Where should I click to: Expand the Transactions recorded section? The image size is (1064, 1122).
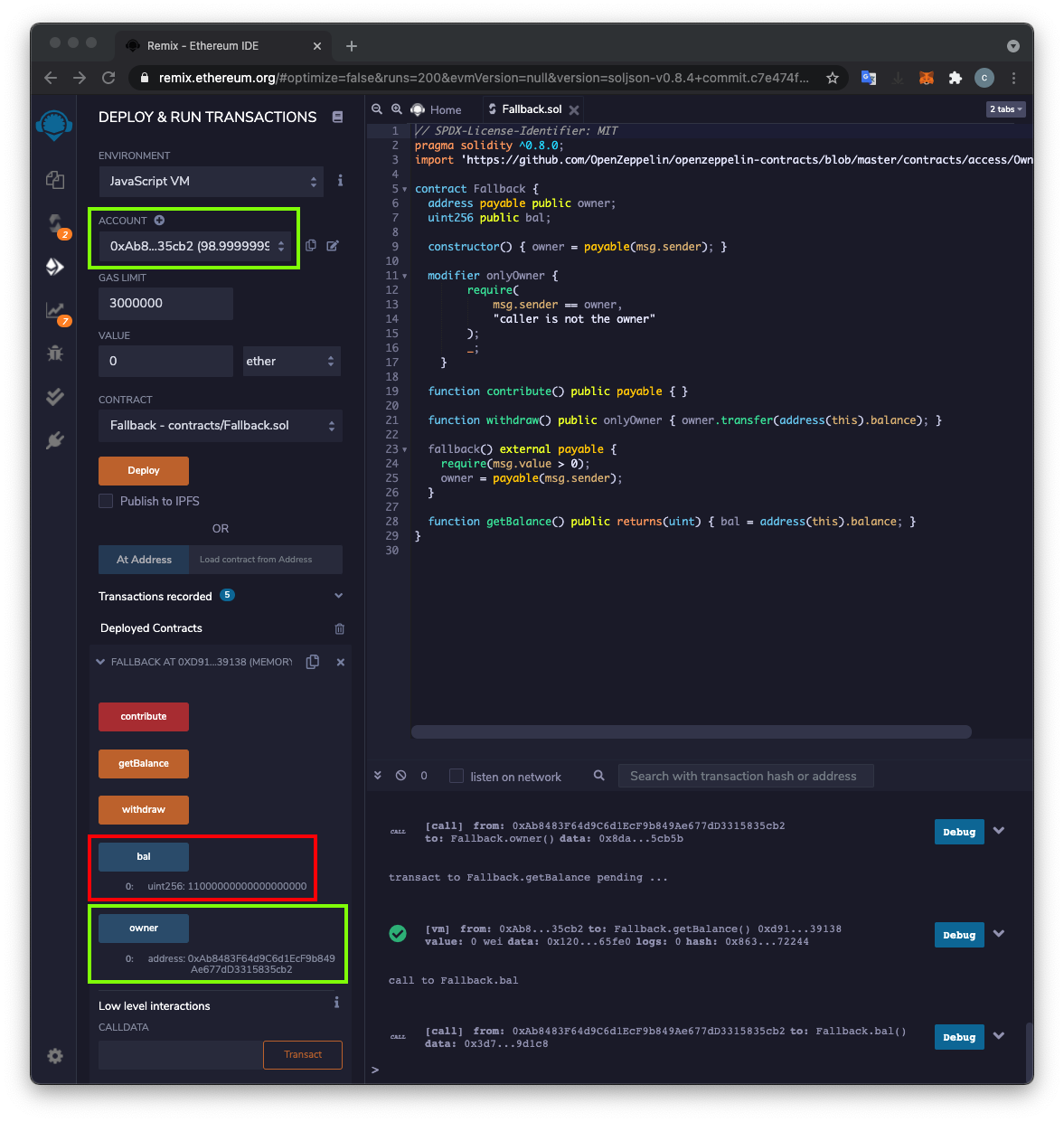(338, 596)
